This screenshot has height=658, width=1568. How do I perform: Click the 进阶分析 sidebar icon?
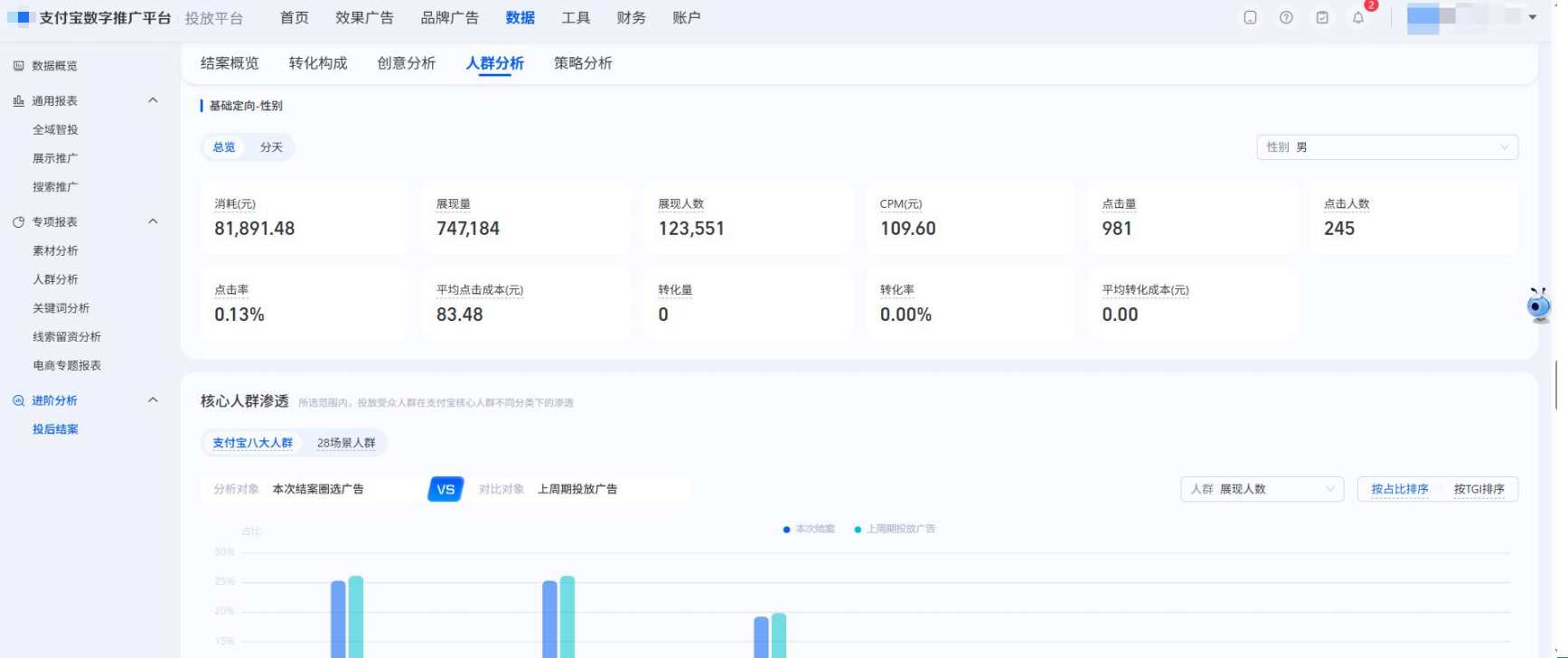[x=18, y=400]
